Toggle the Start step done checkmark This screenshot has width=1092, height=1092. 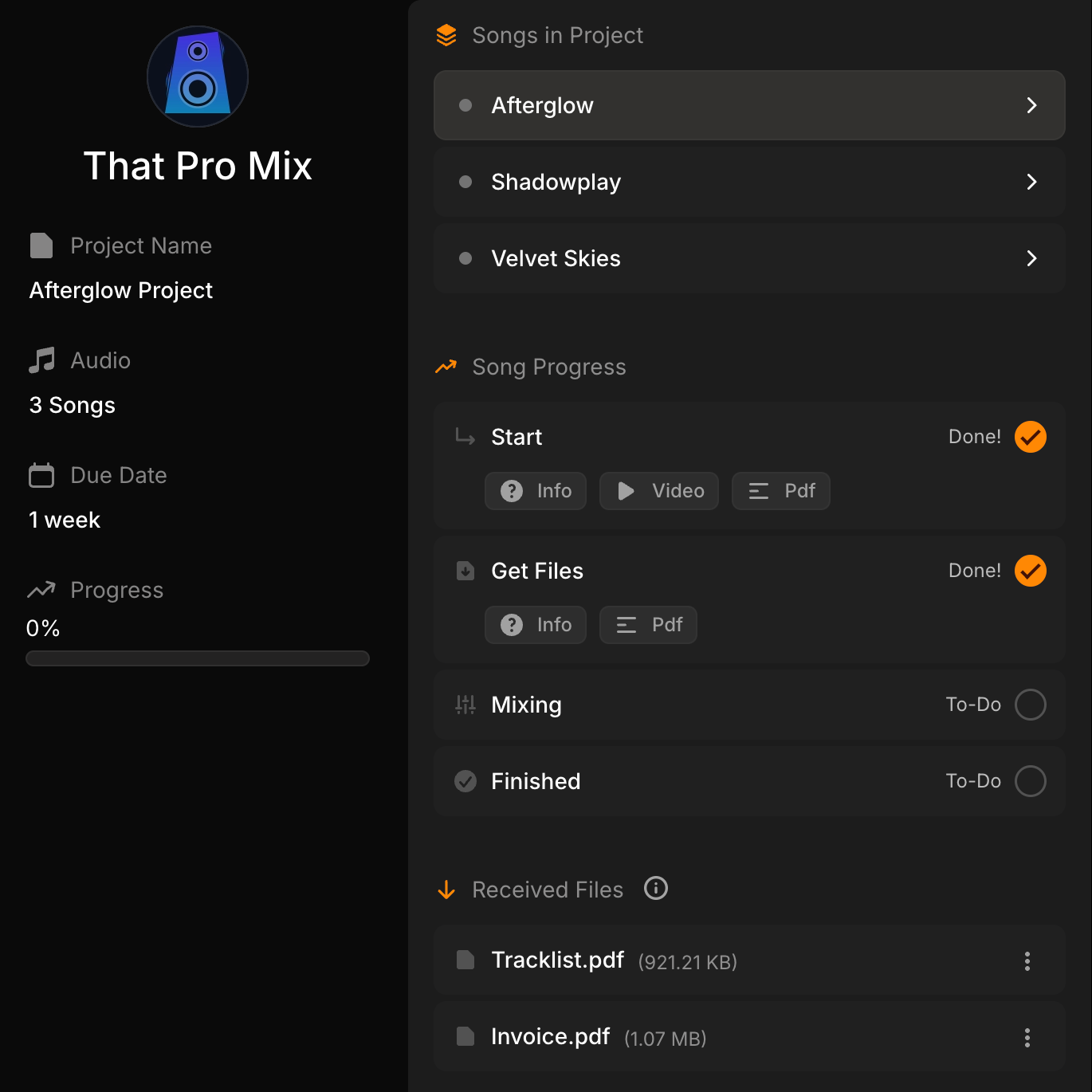1030,437
